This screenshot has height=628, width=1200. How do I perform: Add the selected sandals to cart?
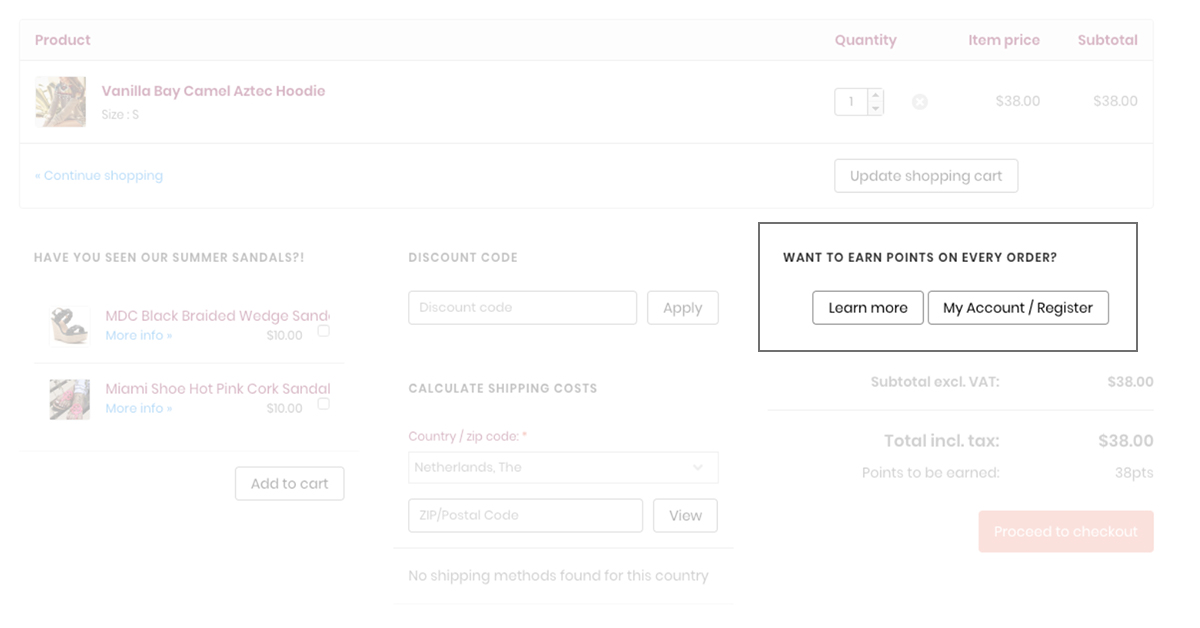pyautogui.click(x=289, y=483)
